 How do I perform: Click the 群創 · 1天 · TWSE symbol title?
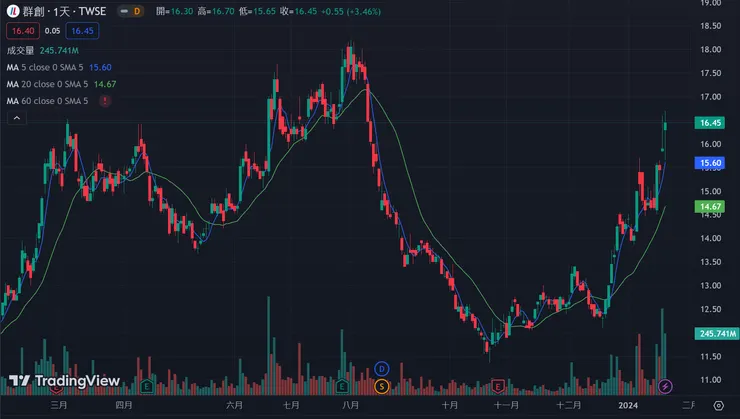[64, 11]
